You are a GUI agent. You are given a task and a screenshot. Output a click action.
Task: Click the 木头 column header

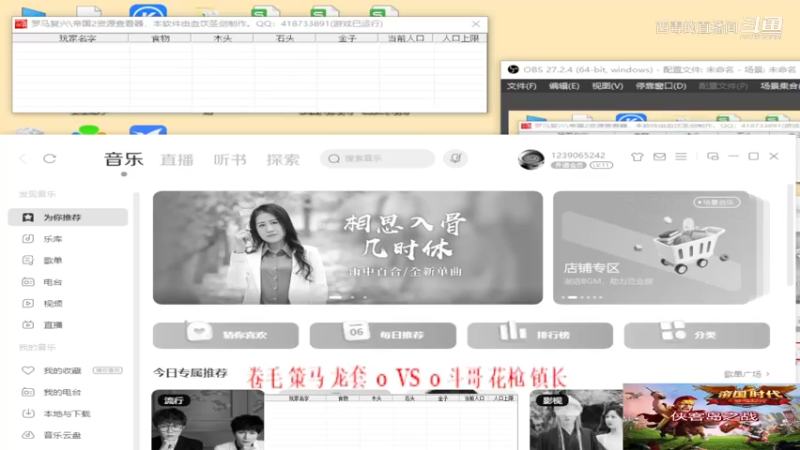pos(222,38)
